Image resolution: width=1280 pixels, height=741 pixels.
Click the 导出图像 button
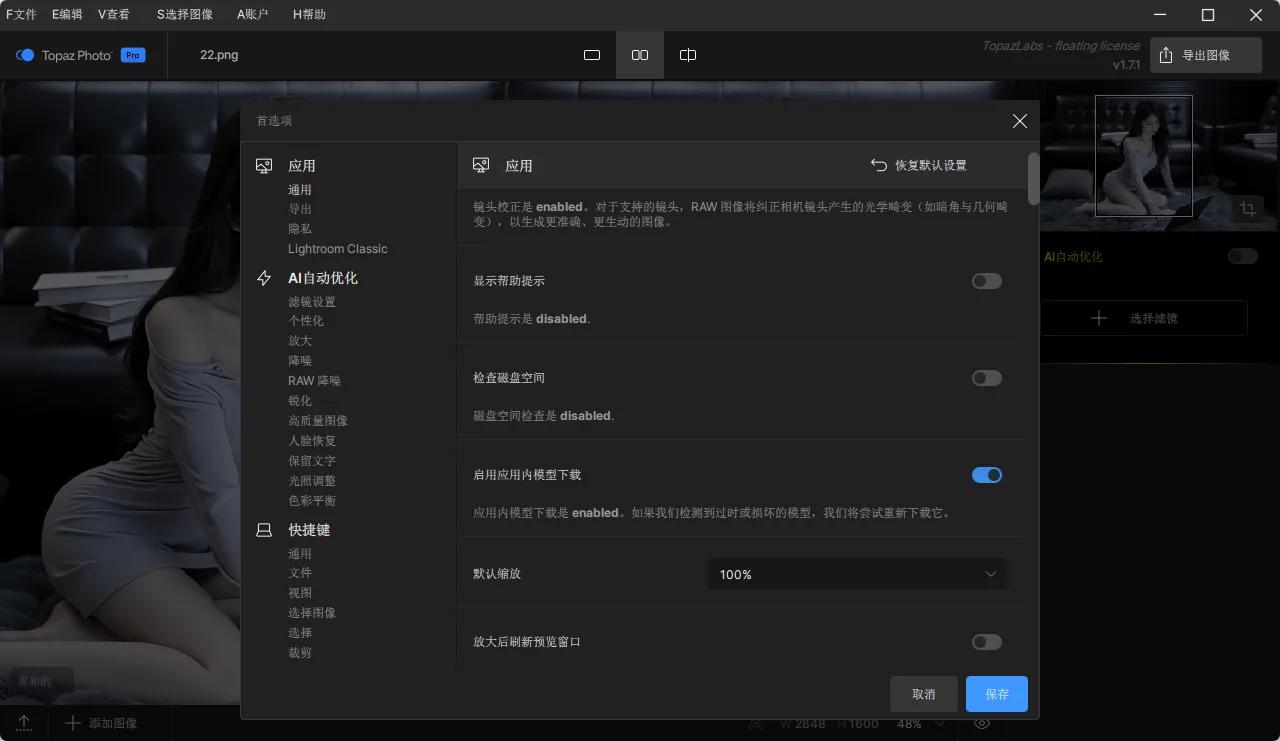pyautogui.click(x=1206, y=55)
